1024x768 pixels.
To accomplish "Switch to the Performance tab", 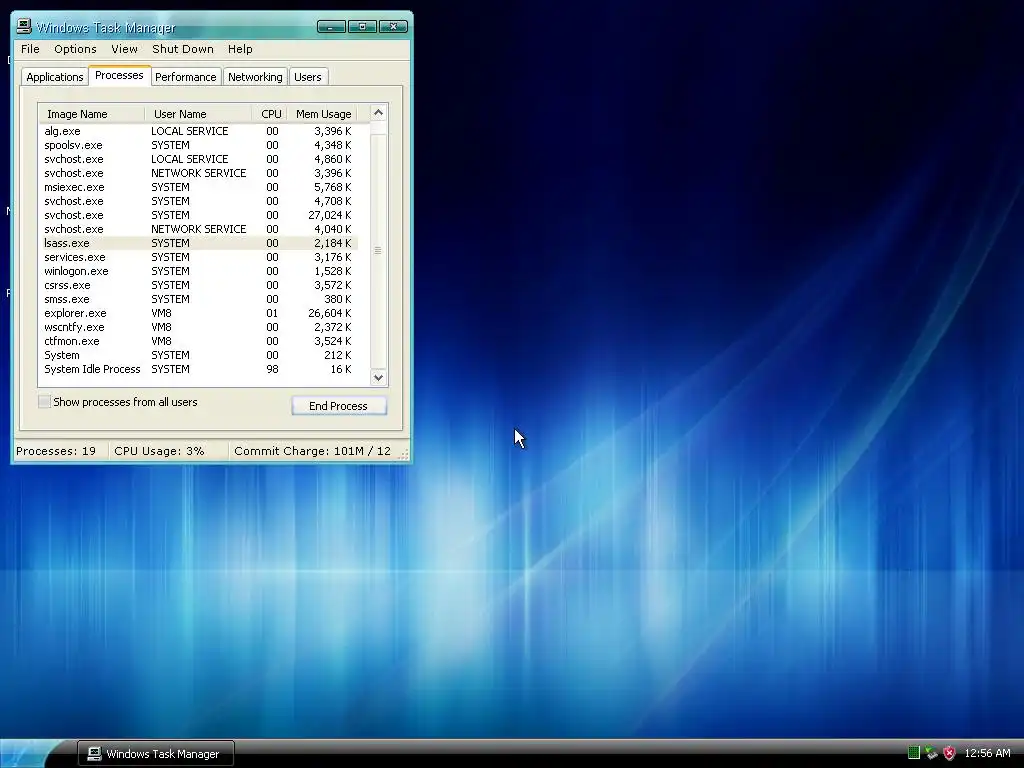I will tap(185, 77).
